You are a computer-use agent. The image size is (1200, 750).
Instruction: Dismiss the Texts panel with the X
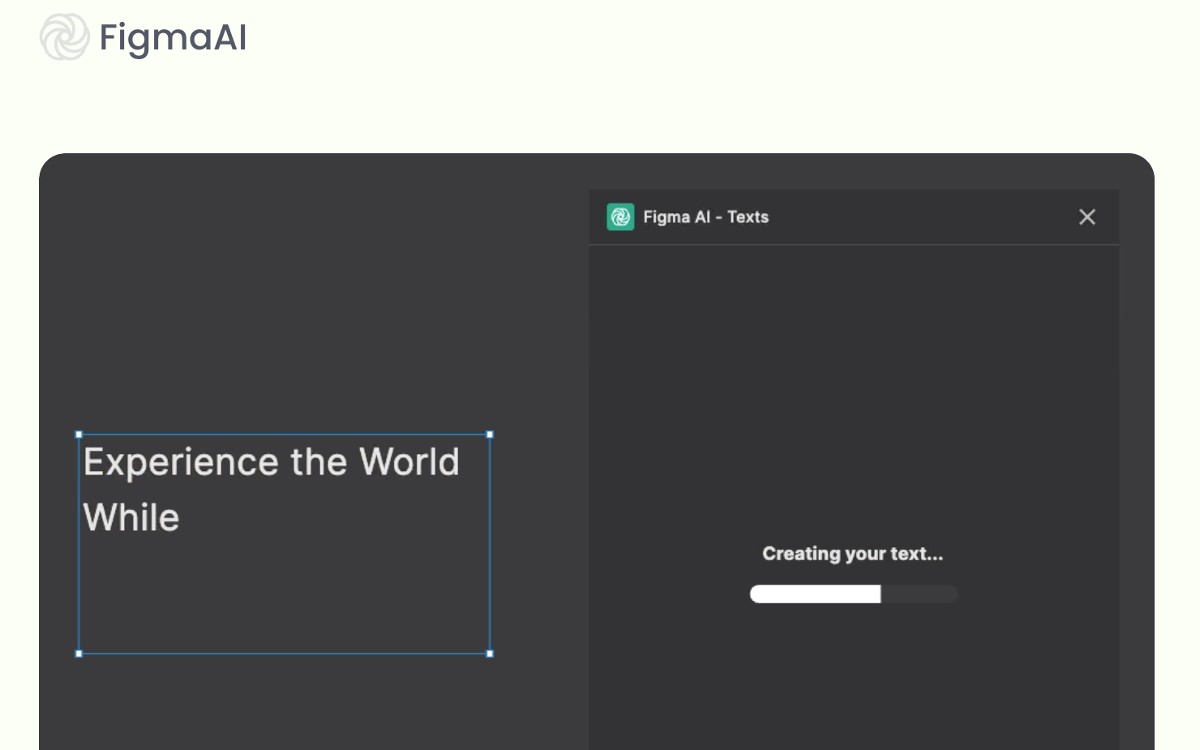pyautogui.click(x=1087, y=216)
